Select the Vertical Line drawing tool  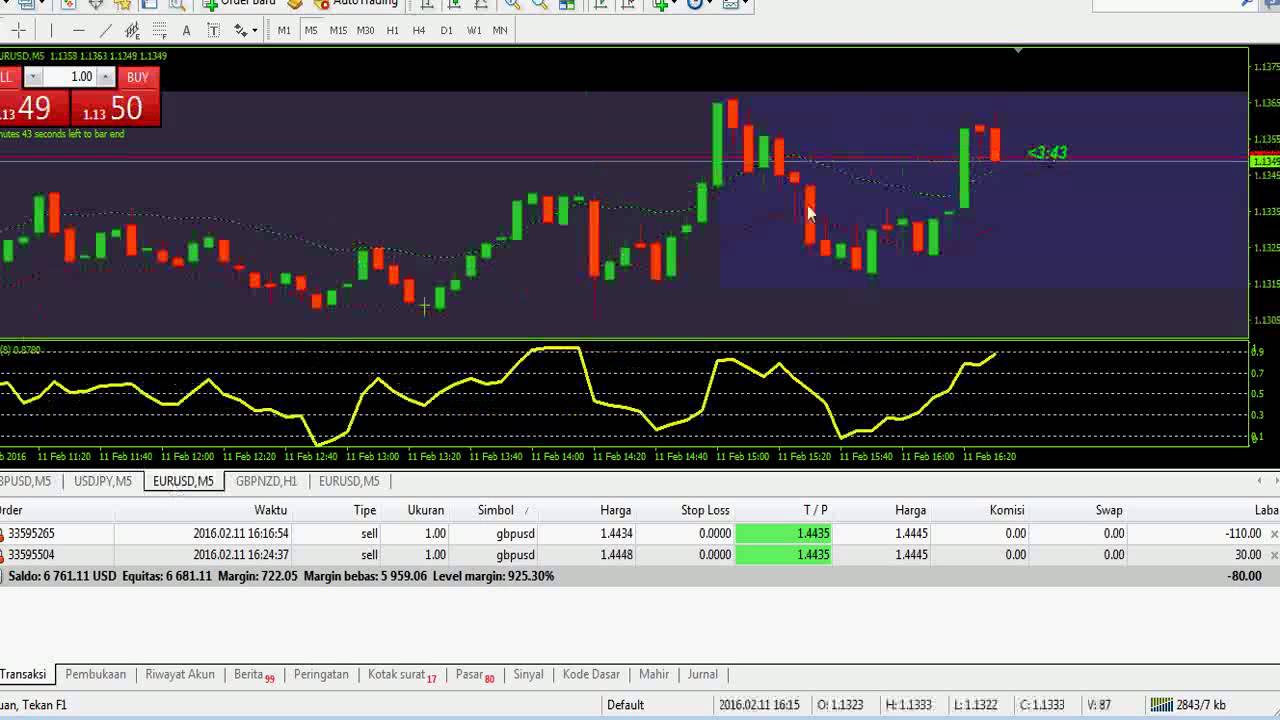point(51,31)
